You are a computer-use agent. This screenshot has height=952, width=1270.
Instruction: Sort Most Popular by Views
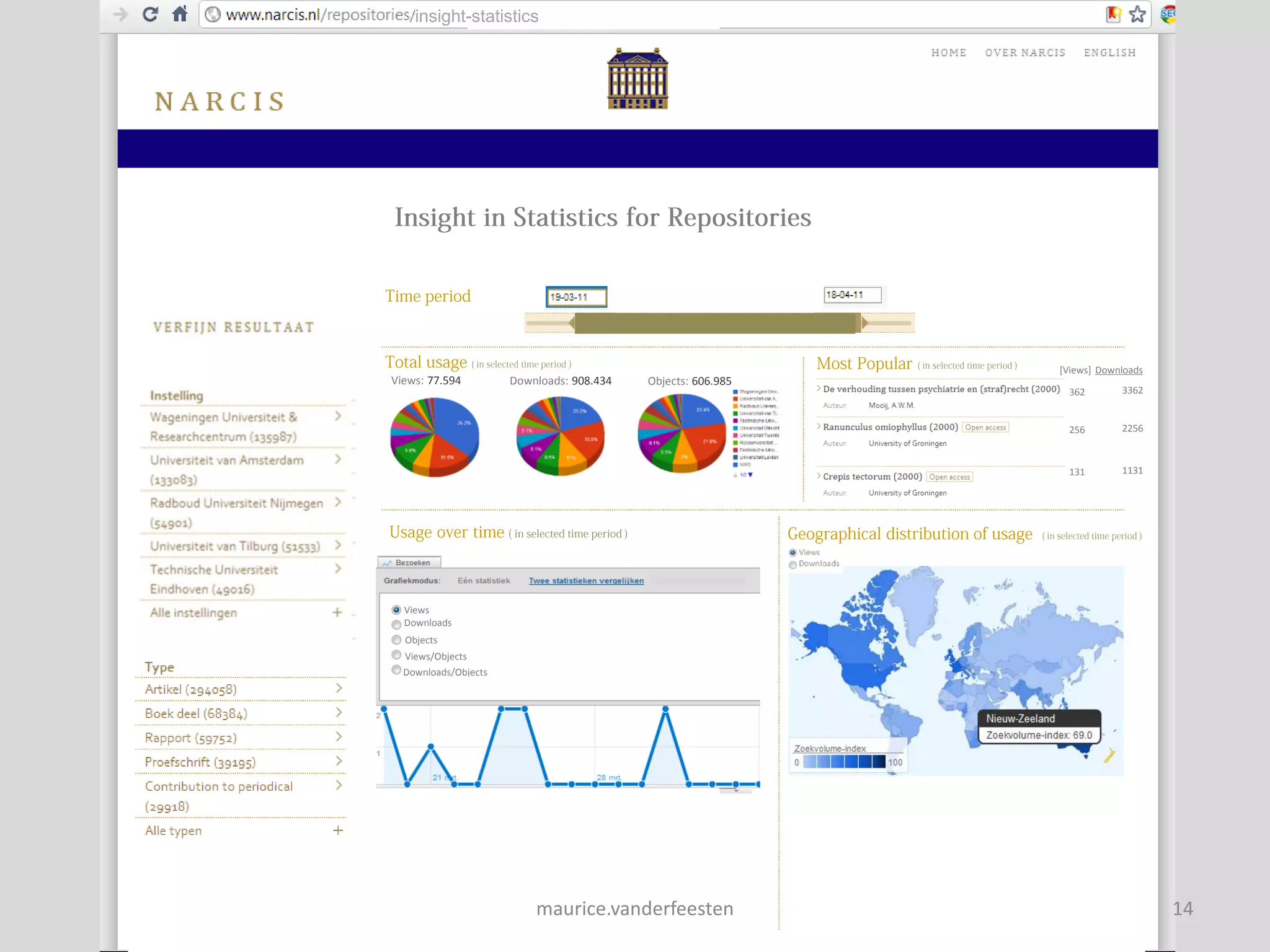pyautogui.click(x=1075, y=370)
